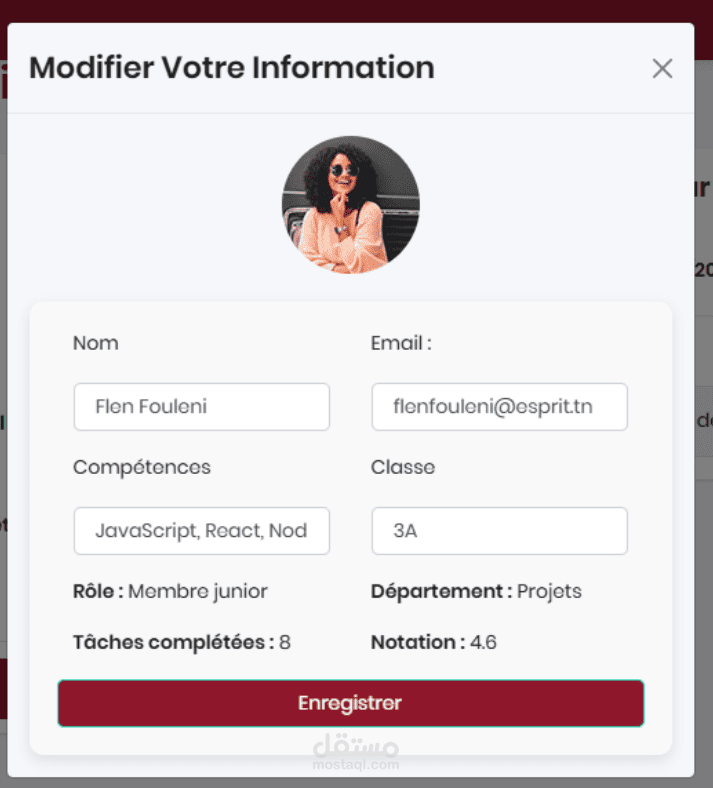Click the "Nom" field label
Screen dimensions: 713x788
[96, 343]
